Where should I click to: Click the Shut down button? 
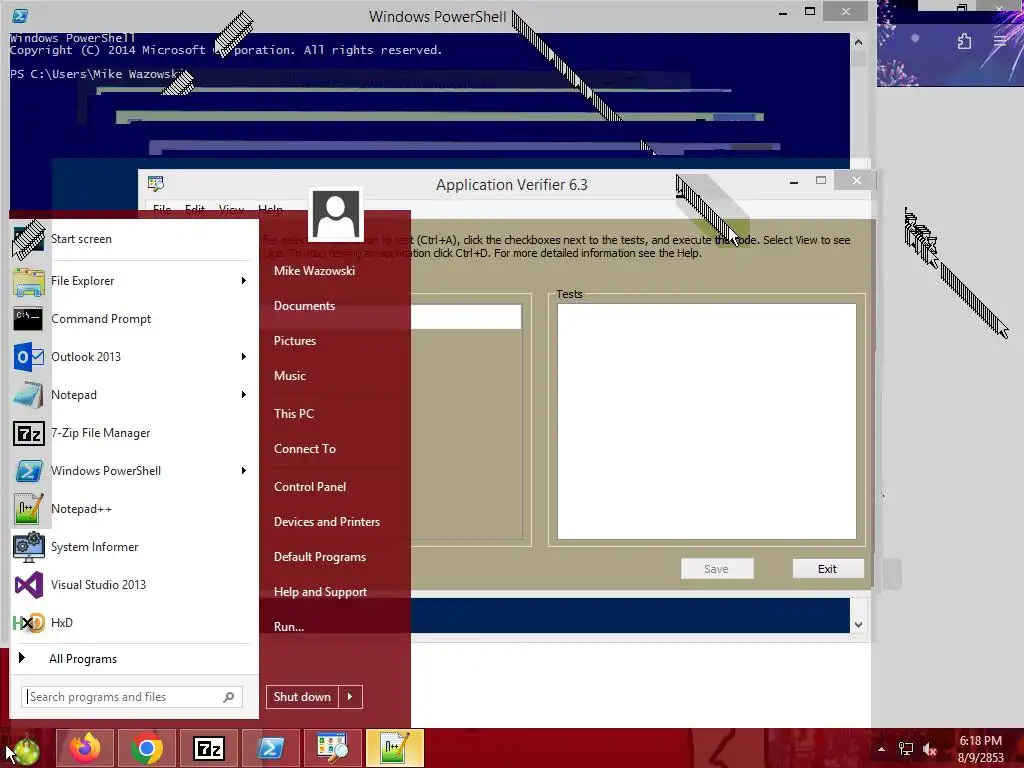(302, 697)
